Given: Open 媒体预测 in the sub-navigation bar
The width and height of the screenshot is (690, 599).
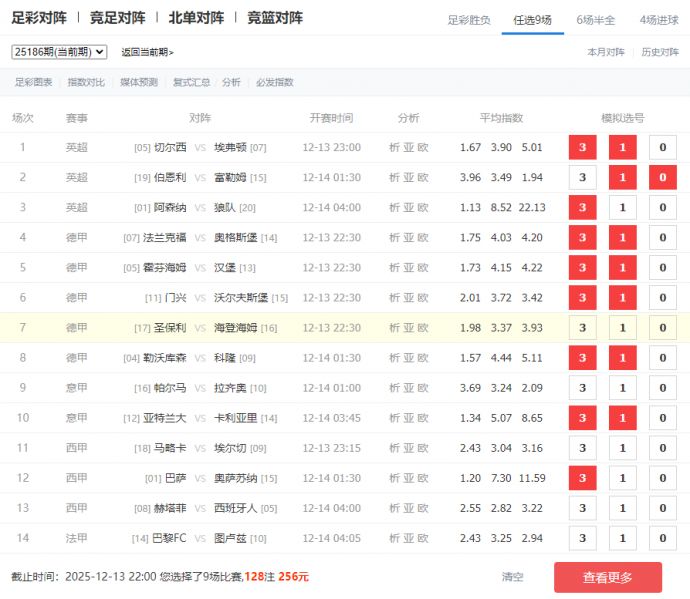Looking at the screenshot, I should click(x=139, y=82).
